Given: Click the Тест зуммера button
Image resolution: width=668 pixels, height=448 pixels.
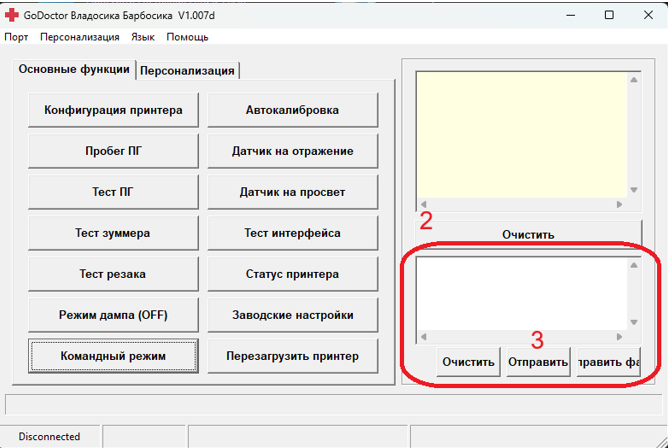Looking at the screenshot, I should [x=112, y=233].
